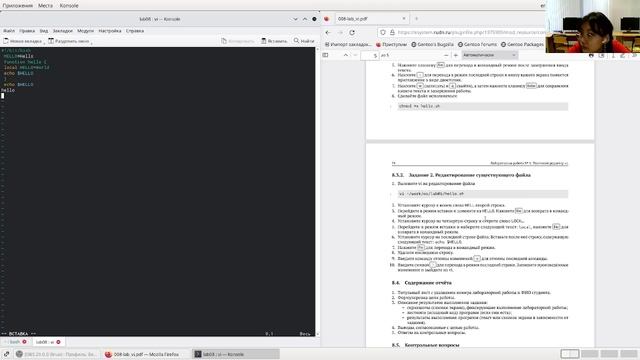Click Konsole keep-below chevron in title bar
The height and width of the screenshot is (360, 640).
(x=295, y=19)
